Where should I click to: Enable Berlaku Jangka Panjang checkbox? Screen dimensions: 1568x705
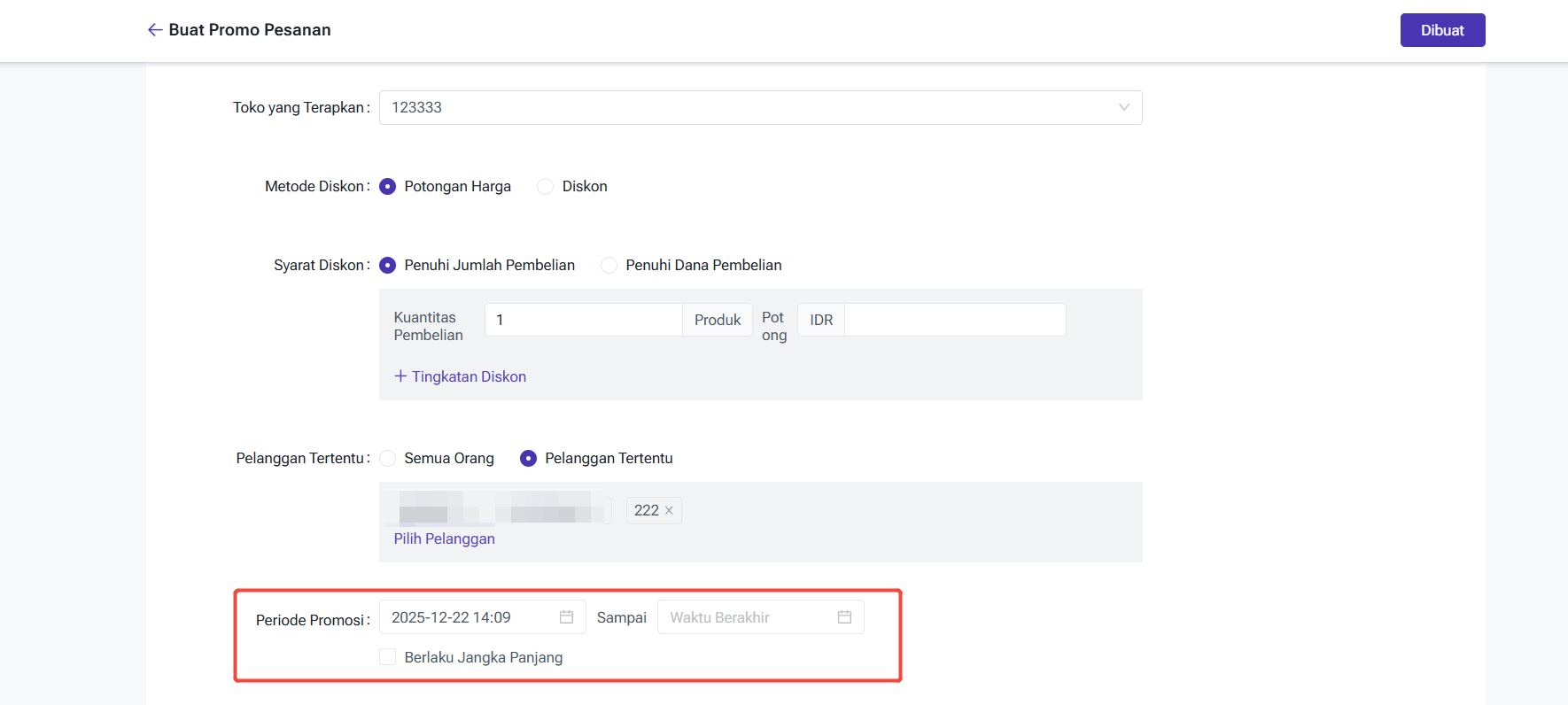tap(388, 657)
